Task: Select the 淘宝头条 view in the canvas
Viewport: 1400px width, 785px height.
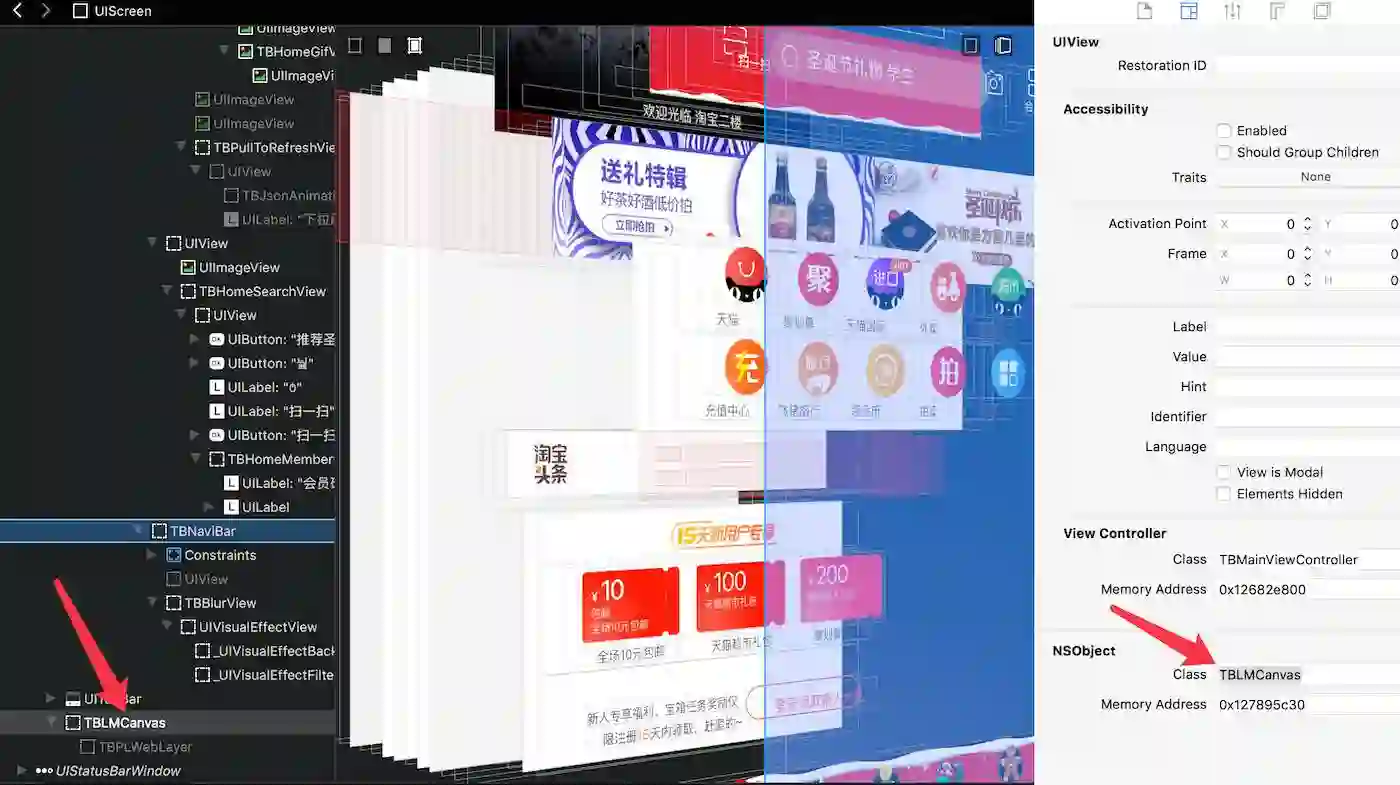Action: coord(551,464)
